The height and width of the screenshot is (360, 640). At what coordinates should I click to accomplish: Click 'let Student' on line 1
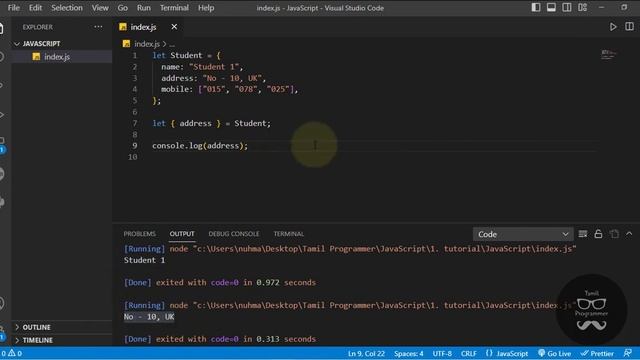(x=177, y=56)
